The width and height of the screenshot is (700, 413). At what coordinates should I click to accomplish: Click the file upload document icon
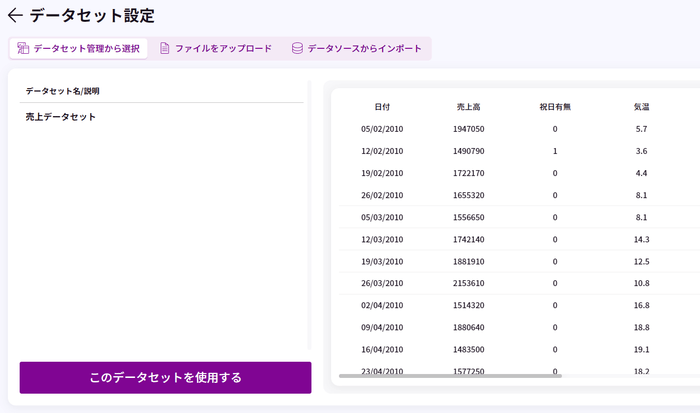pyautogui.click(x=165, y=48)
